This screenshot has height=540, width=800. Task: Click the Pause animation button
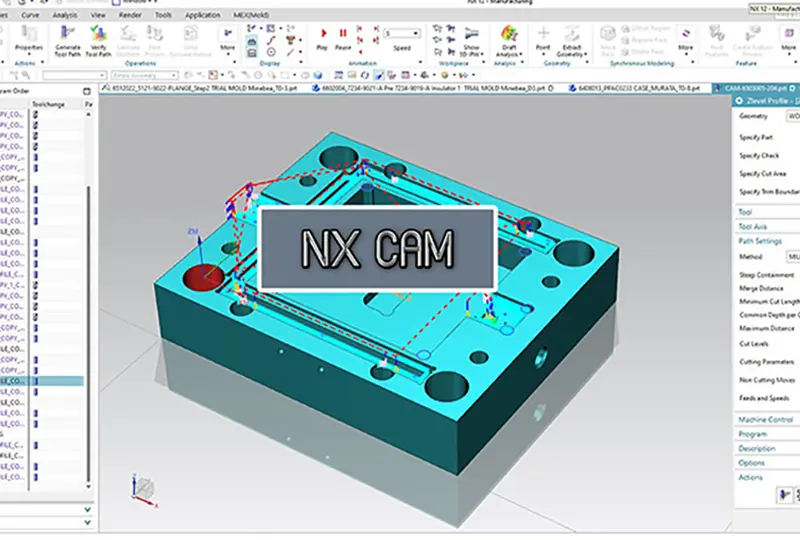pos(343,34)
